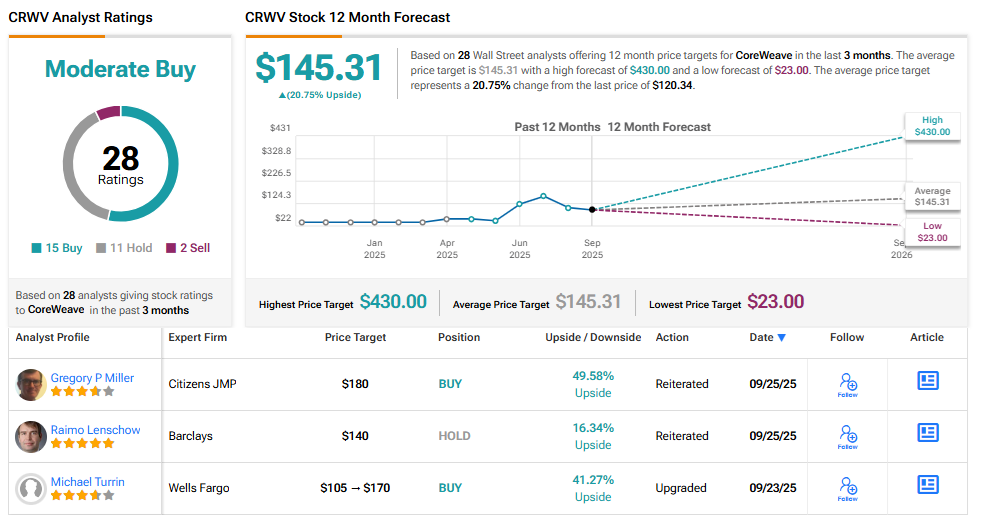Viewport: 981px width, 519px height.
Task: Click Barclays firm cell
Action: click(190, 436)
